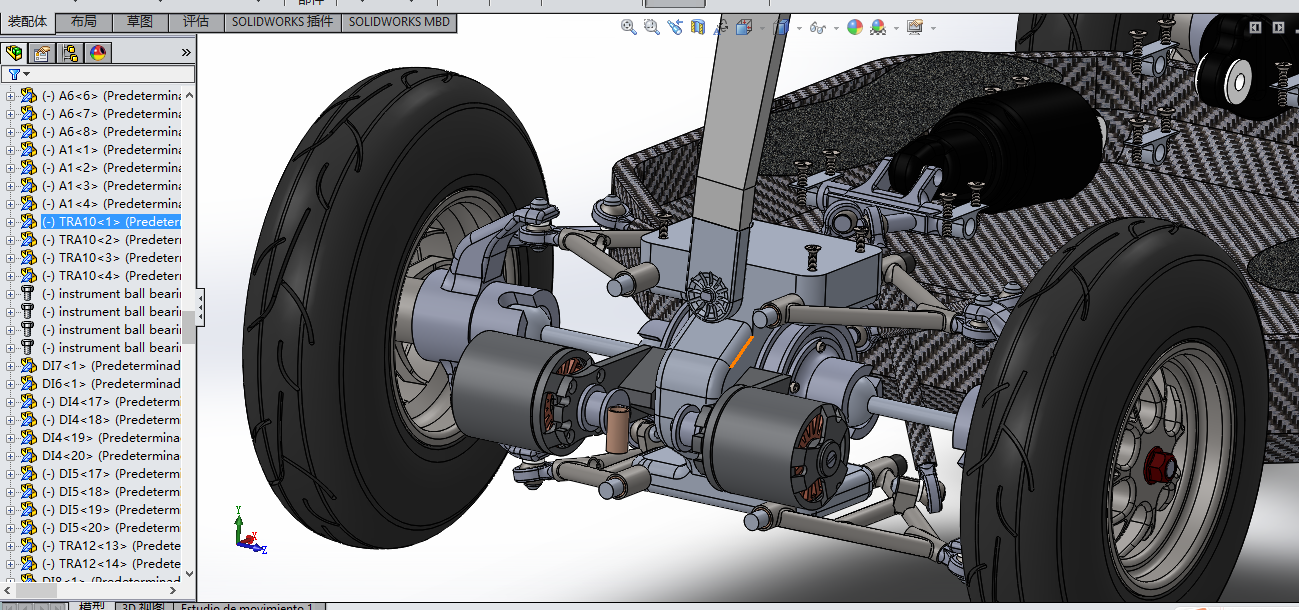The image size is (1299, 610).
Task: Click the Zoom to Area icon
Action: click(x=652, y=28)
